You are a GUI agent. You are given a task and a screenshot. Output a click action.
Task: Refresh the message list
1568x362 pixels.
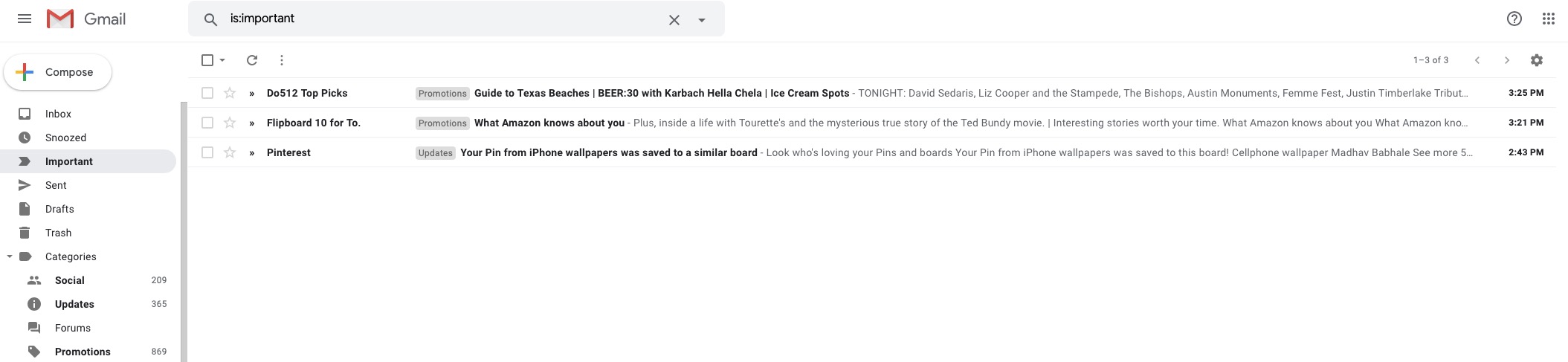252,60
